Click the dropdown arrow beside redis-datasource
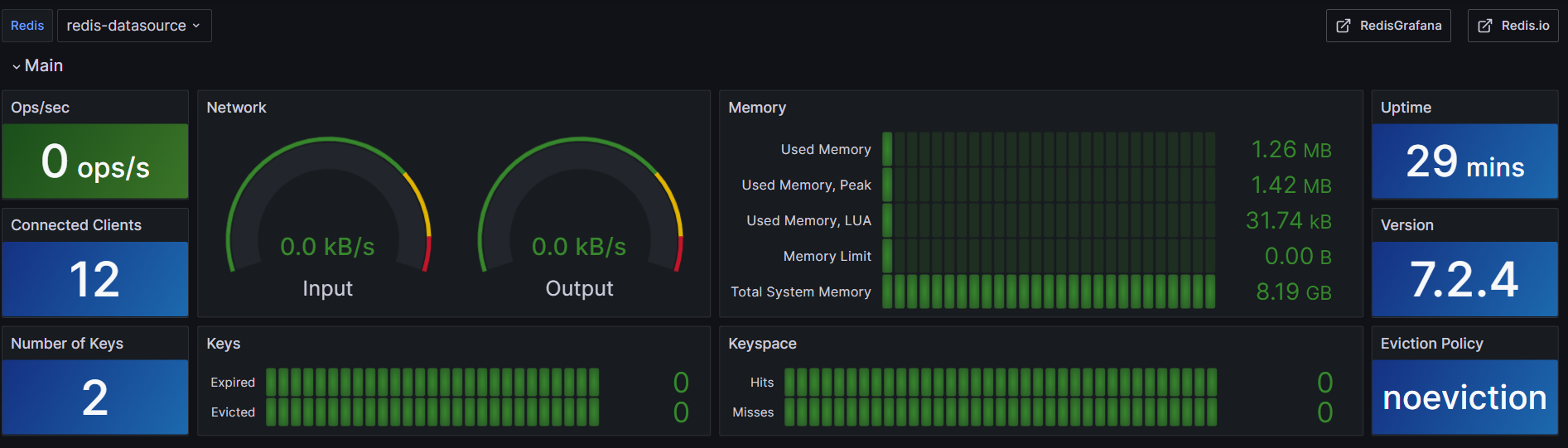 click(196, 26)
